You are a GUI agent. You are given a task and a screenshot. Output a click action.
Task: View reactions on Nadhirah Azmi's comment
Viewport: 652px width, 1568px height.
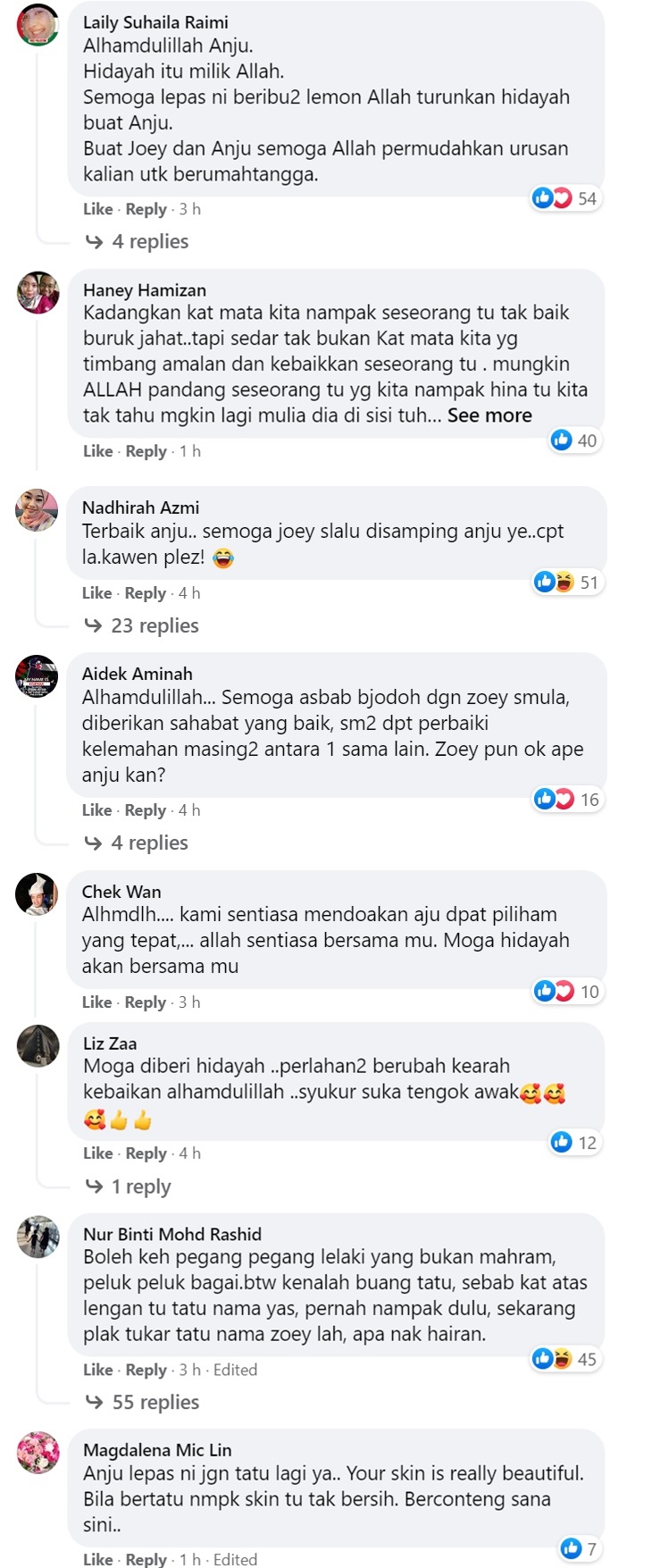567,583
